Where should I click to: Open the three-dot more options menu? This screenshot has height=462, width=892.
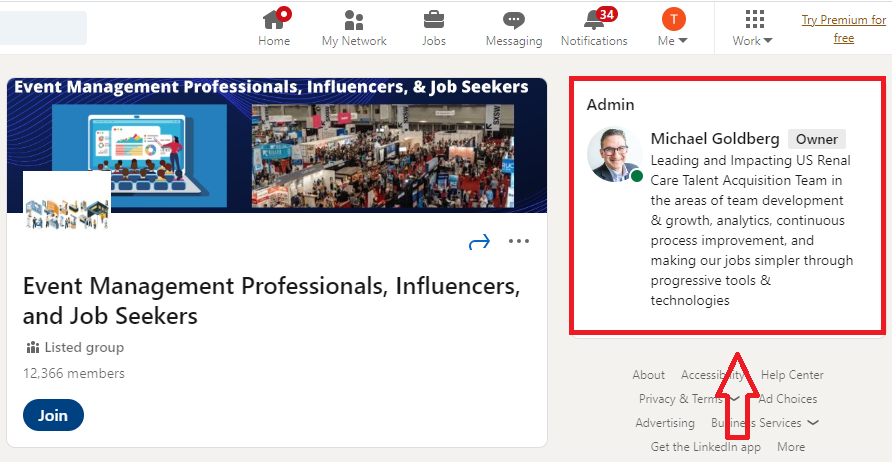(x=519, y=241)
